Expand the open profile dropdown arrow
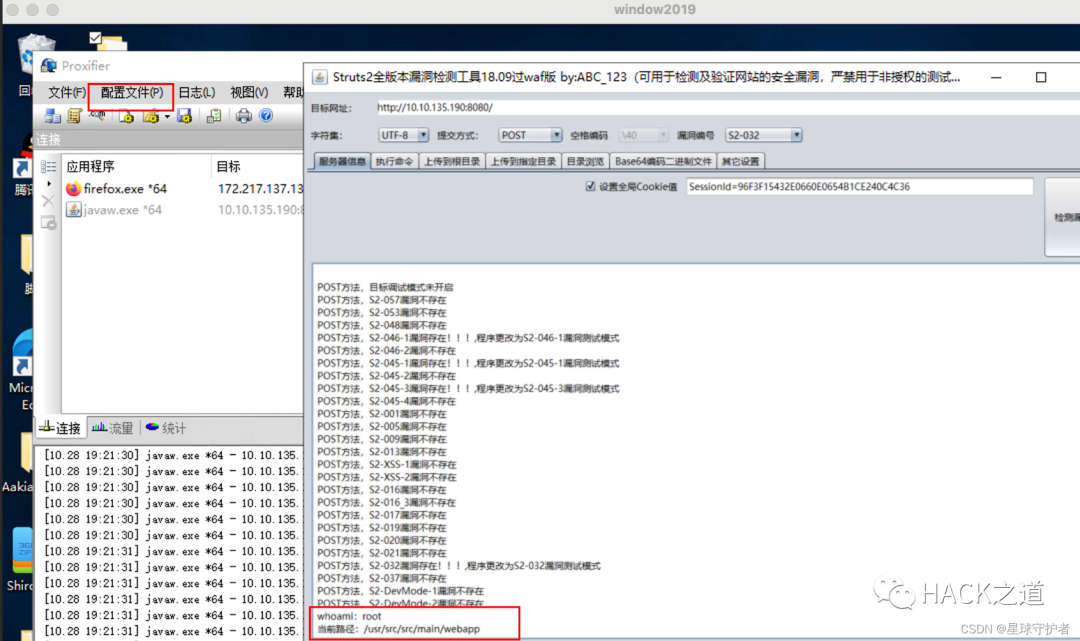This screenshot has width=1080, height=641. 167,116
